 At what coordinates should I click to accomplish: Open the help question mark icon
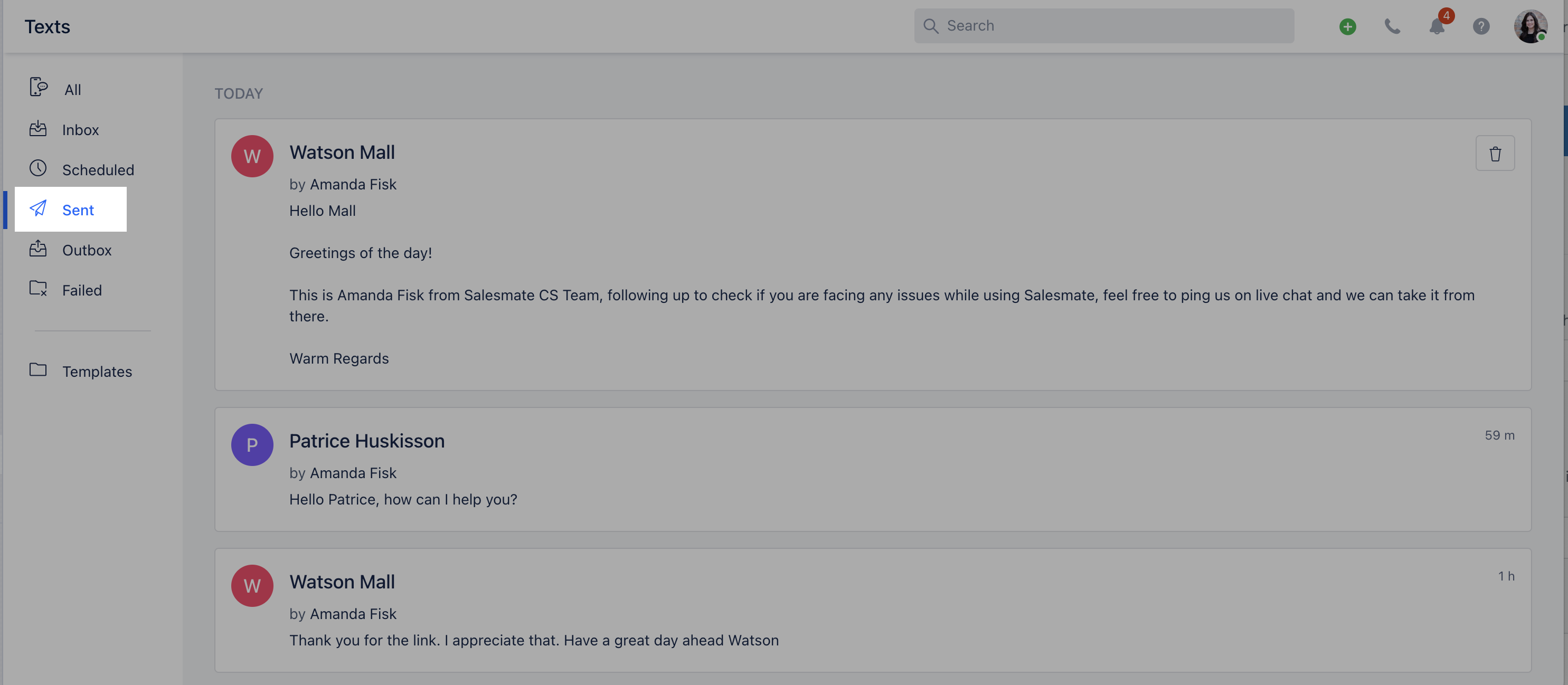click(x=1481, y=26)
